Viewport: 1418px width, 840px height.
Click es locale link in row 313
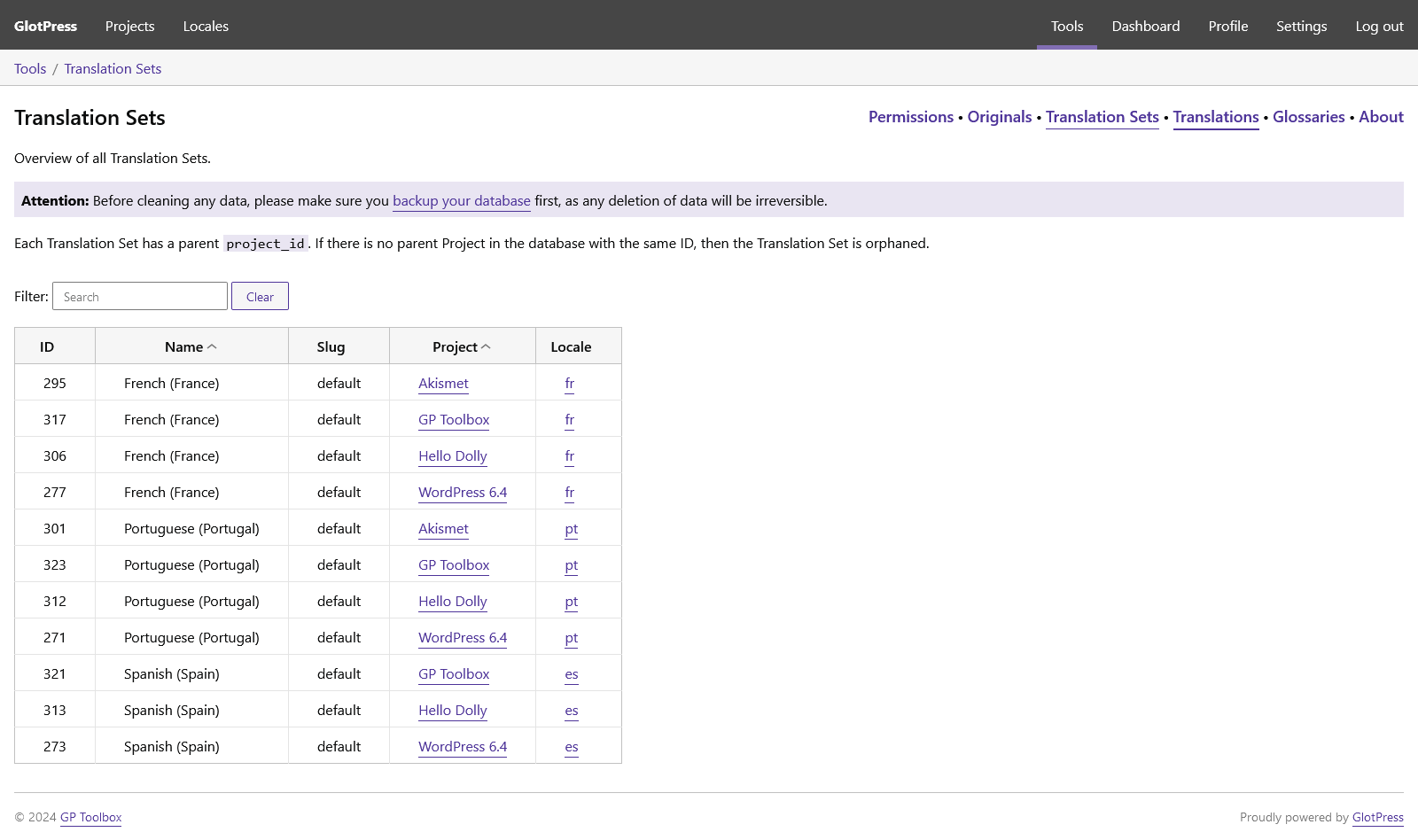point(572,711)
